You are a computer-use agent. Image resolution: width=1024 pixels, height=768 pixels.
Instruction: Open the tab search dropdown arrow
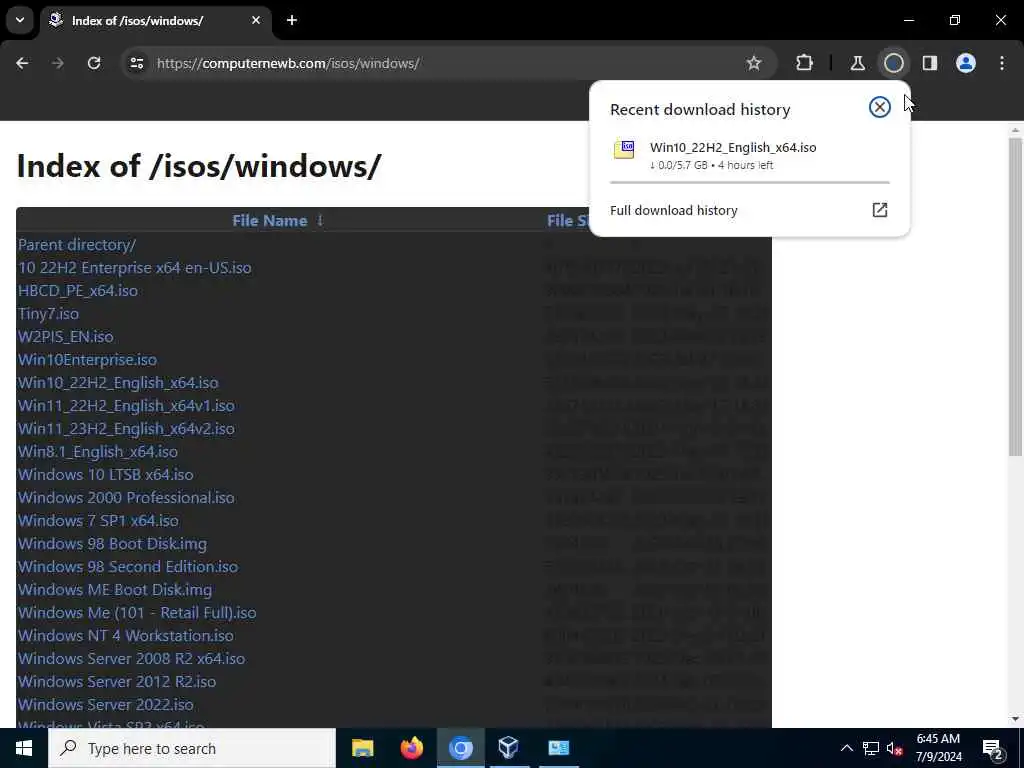pos(20,20)
